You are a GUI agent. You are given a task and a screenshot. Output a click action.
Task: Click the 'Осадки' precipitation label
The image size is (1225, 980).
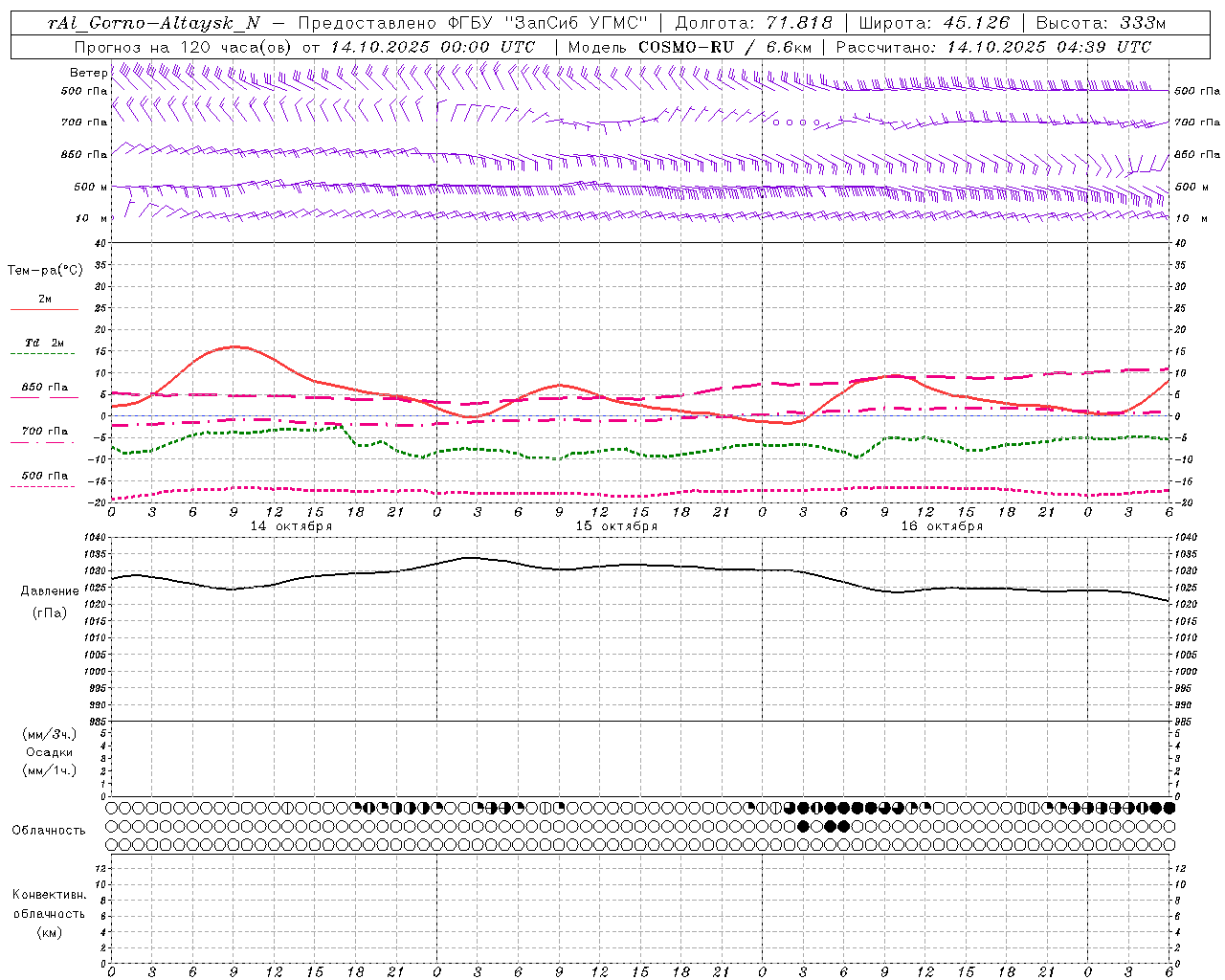(50, 752)
